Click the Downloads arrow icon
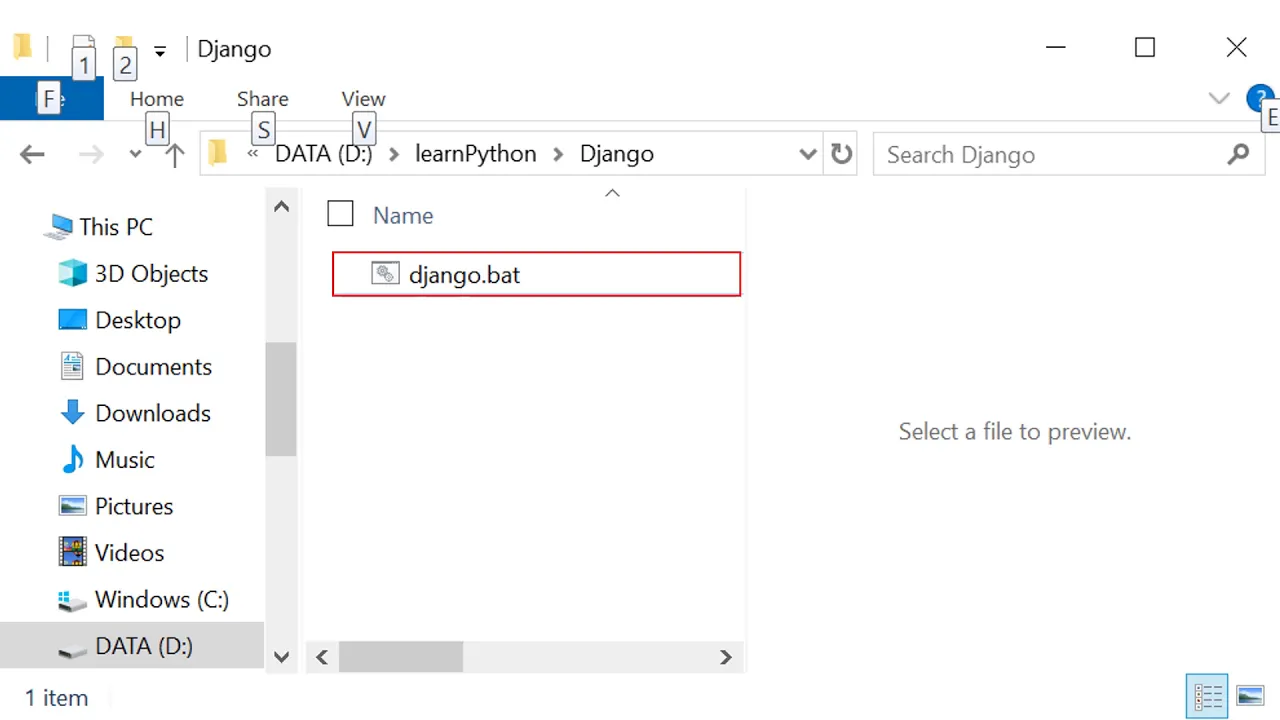1280x720 pixels. tap(72, 413)
